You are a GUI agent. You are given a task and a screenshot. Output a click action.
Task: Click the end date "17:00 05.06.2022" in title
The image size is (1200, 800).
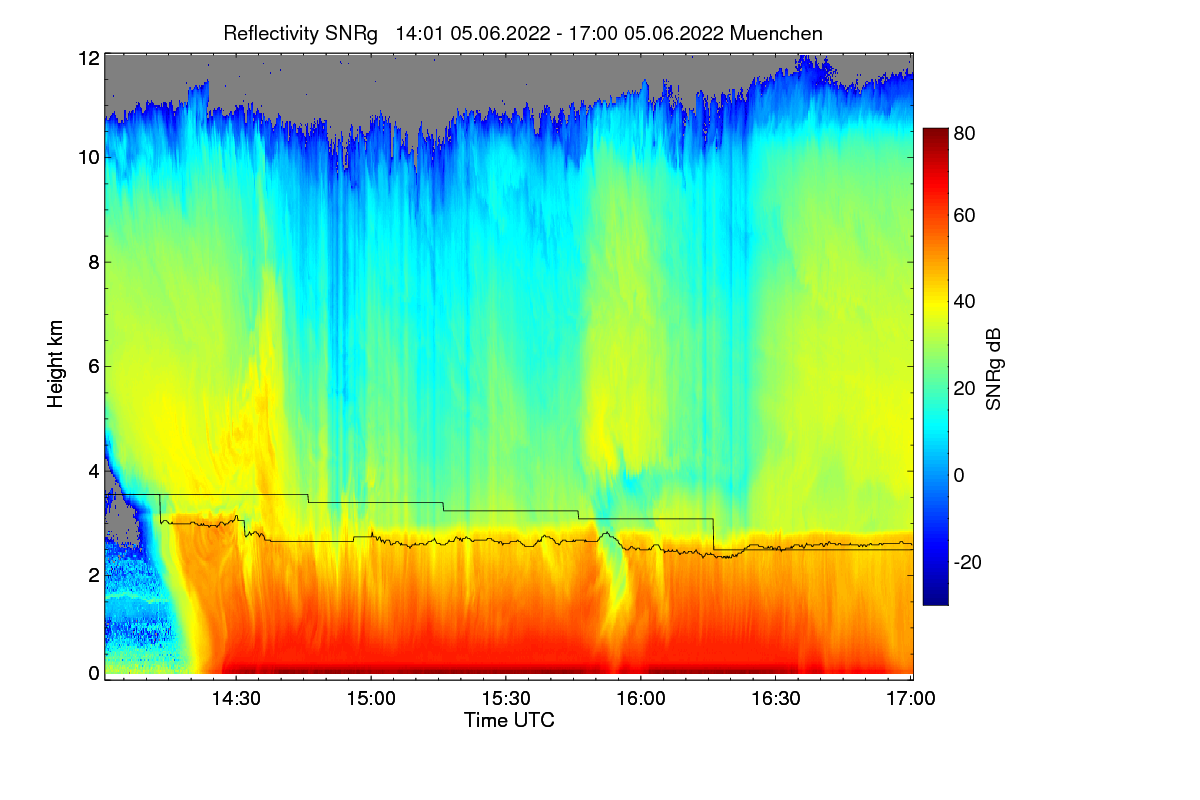647,33
